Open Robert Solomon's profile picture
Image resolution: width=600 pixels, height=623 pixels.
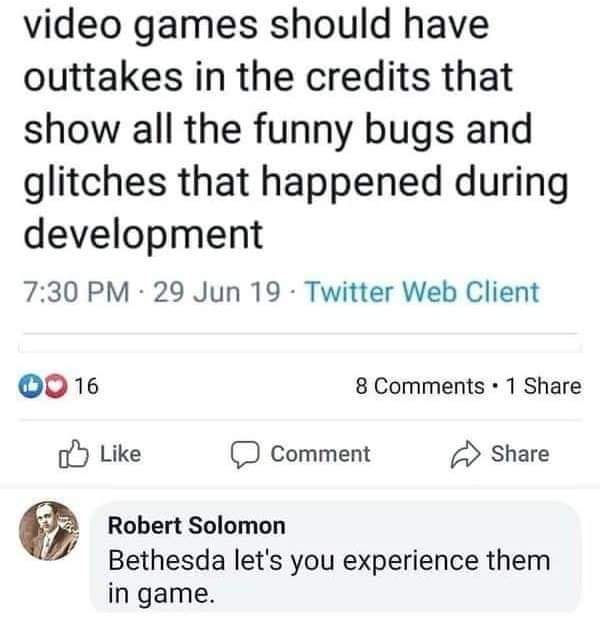click(x=49, y=531)
